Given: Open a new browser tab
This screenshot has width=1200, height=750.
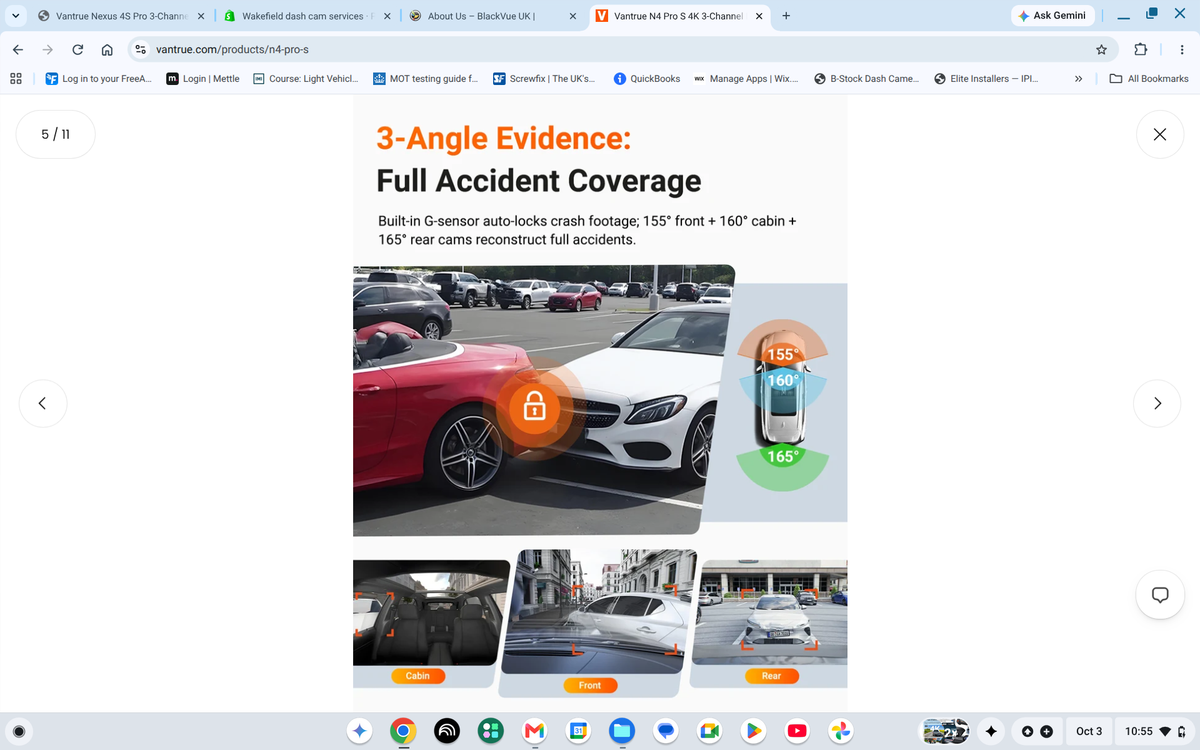Looking at the screenshot, I should [x=786, y=15].
